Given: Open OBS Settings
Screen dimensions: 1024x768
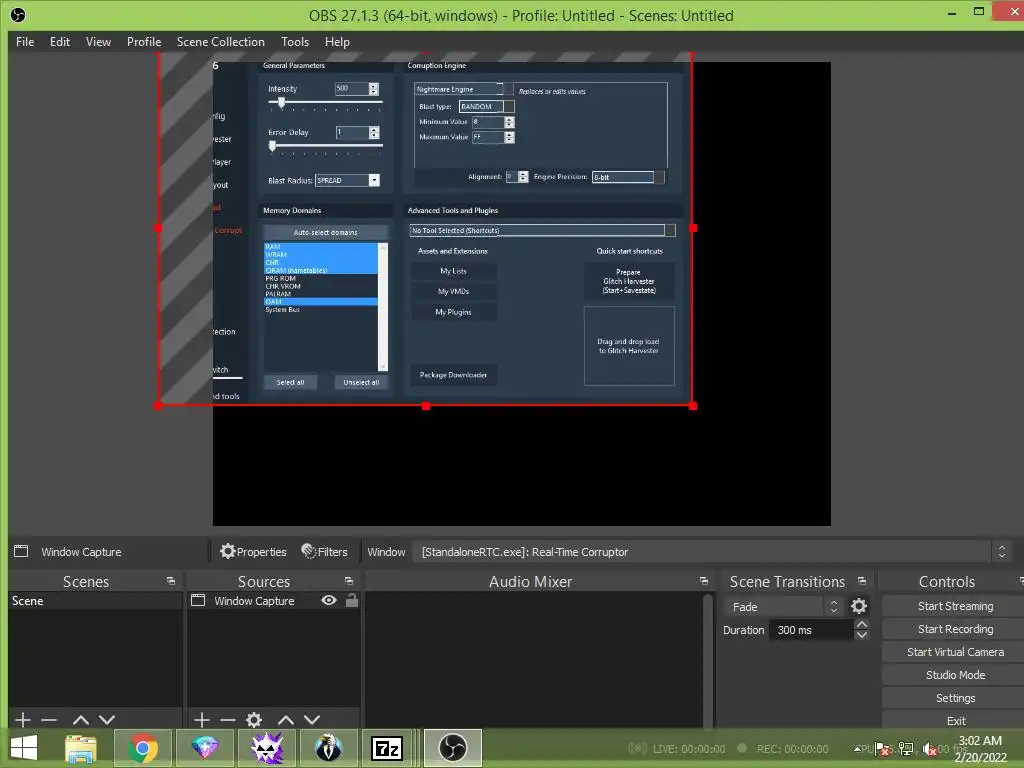Looking at the screenshot, I should 955,697.
